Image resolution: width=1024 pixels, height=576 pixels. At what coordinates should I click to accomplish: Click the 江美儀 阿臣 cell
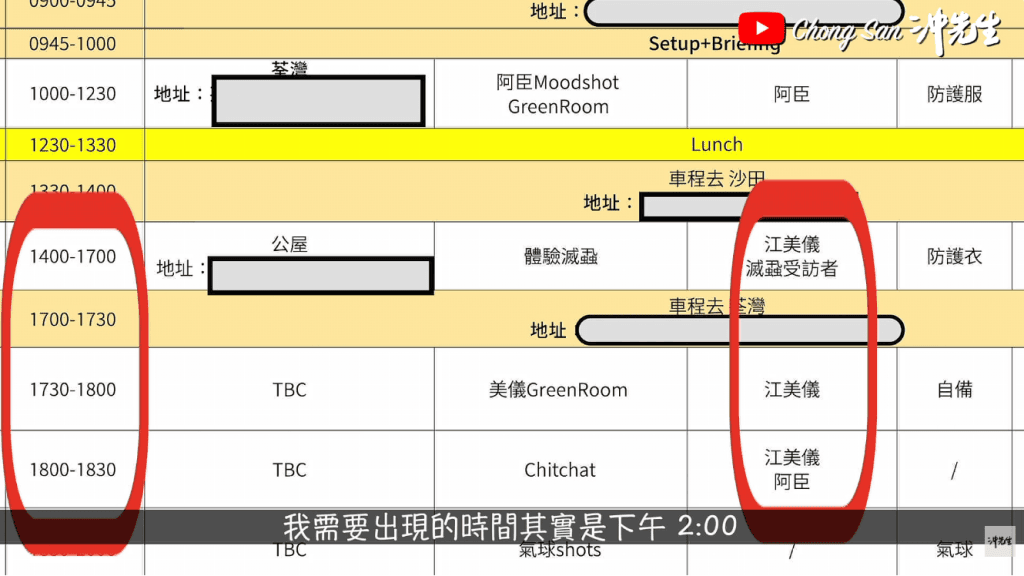pyautogui.click(x=792, y=470)
